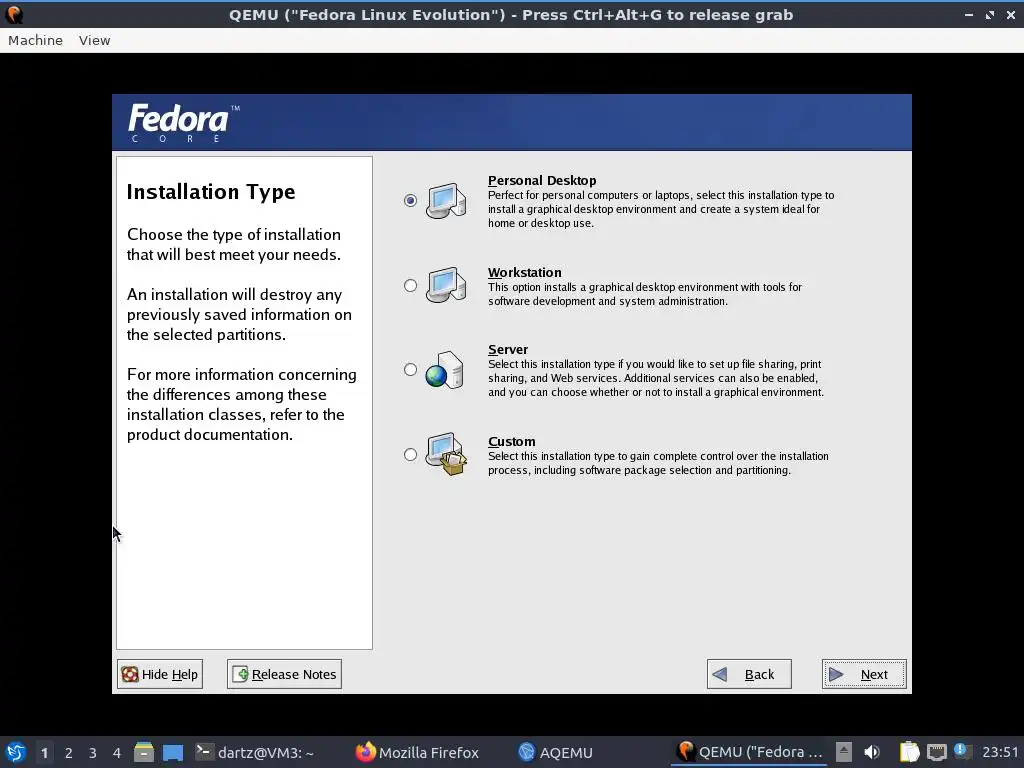Click the Fedora Core logo
This screenshot has height=768, width=1024.
(x=184, y=123)
